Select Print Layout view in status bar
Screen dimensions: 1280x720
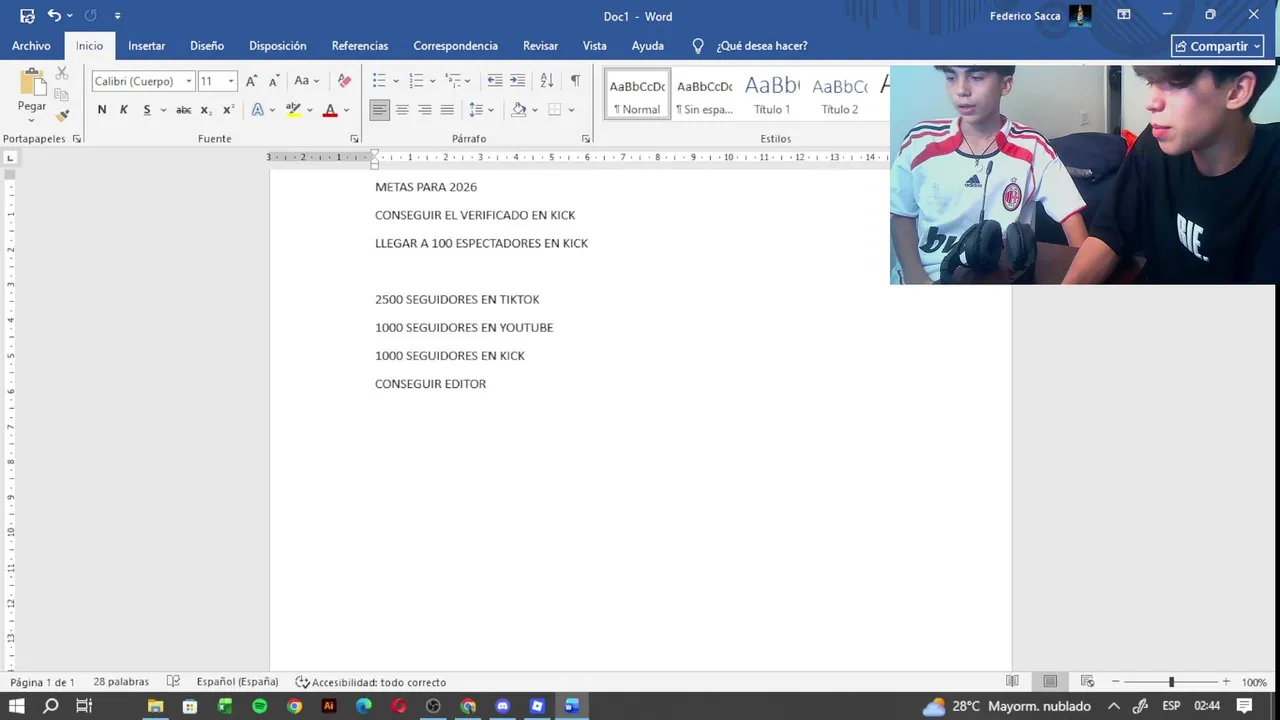point(1050,682)
